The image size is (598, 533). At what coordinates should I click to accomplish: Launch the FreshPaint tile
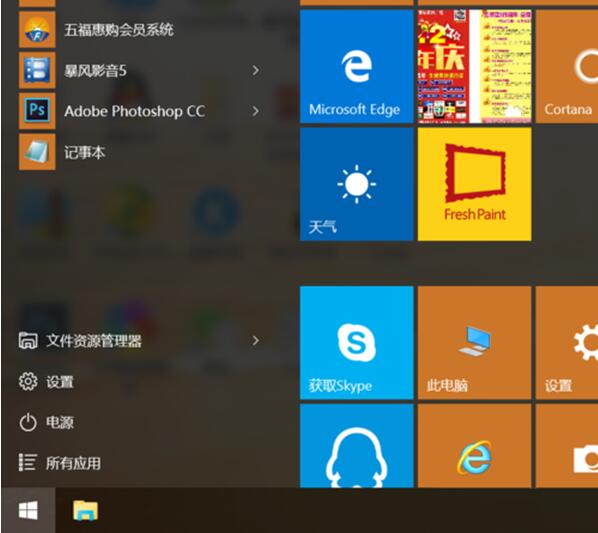pyautogui.click(x=474, y=184)
